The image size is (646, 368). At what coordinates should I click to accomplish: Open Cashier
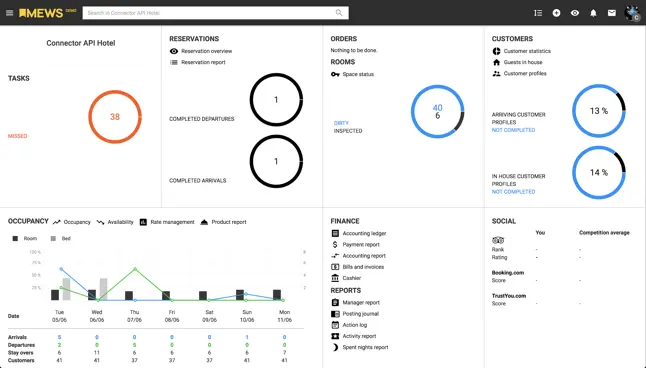(351, 278)
